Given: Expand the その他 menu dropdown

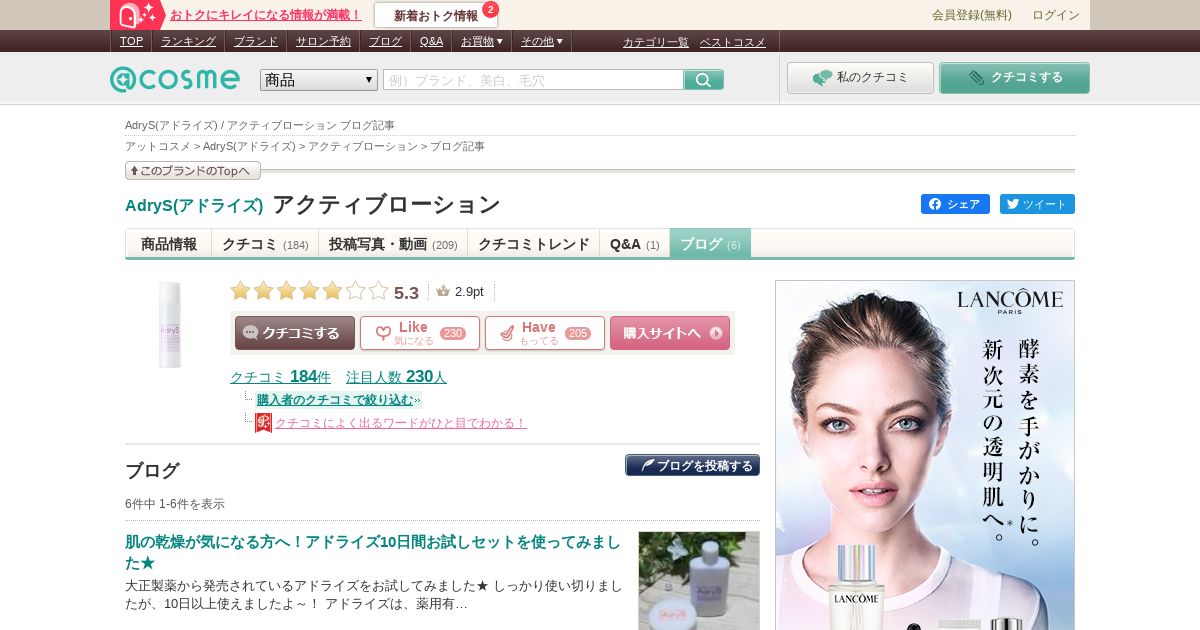Looking at the screenshot, I should [x=541, y=41].
